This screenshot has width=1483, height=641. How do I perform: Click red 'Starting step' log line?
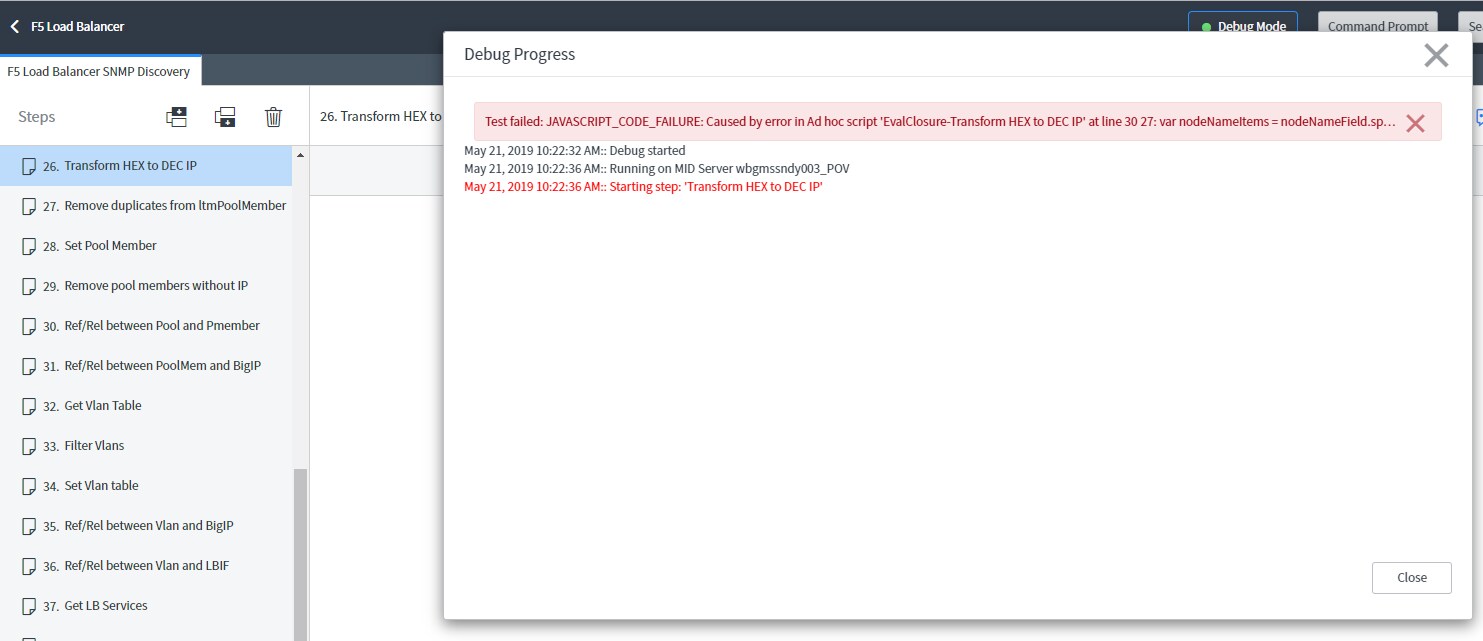(643, 187)
